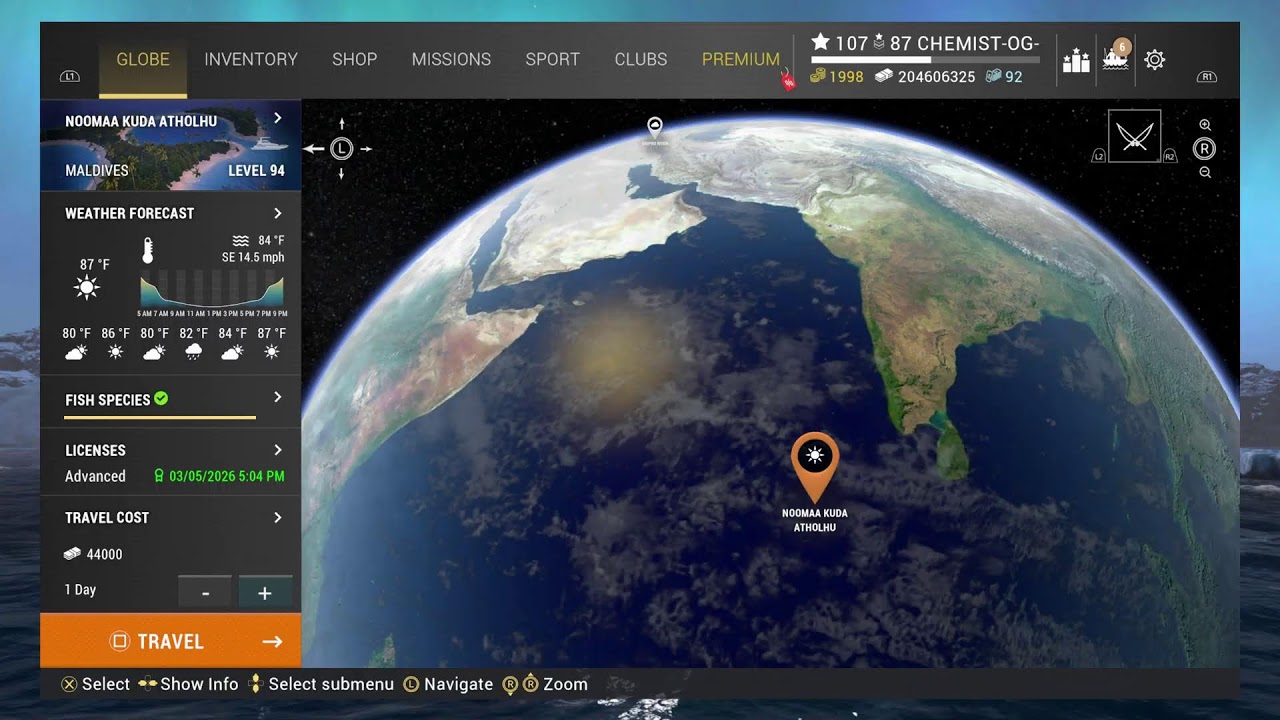The width and height of the screenshot is (1280, 720).
Task: Click the L2 trigger icon
Action: [1099, 157]
